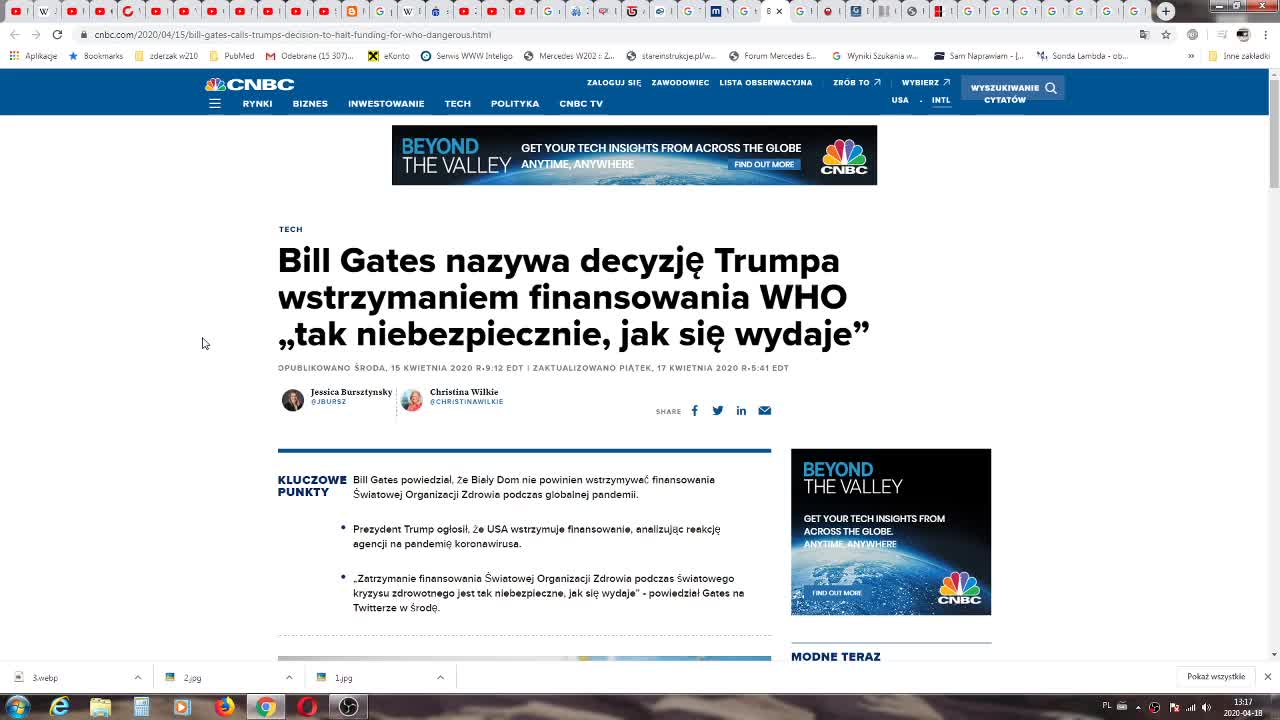The image size is (1280, 720).
Task: Open Serwis WWW Inteligo bookmark
Action: pos(466,56)
